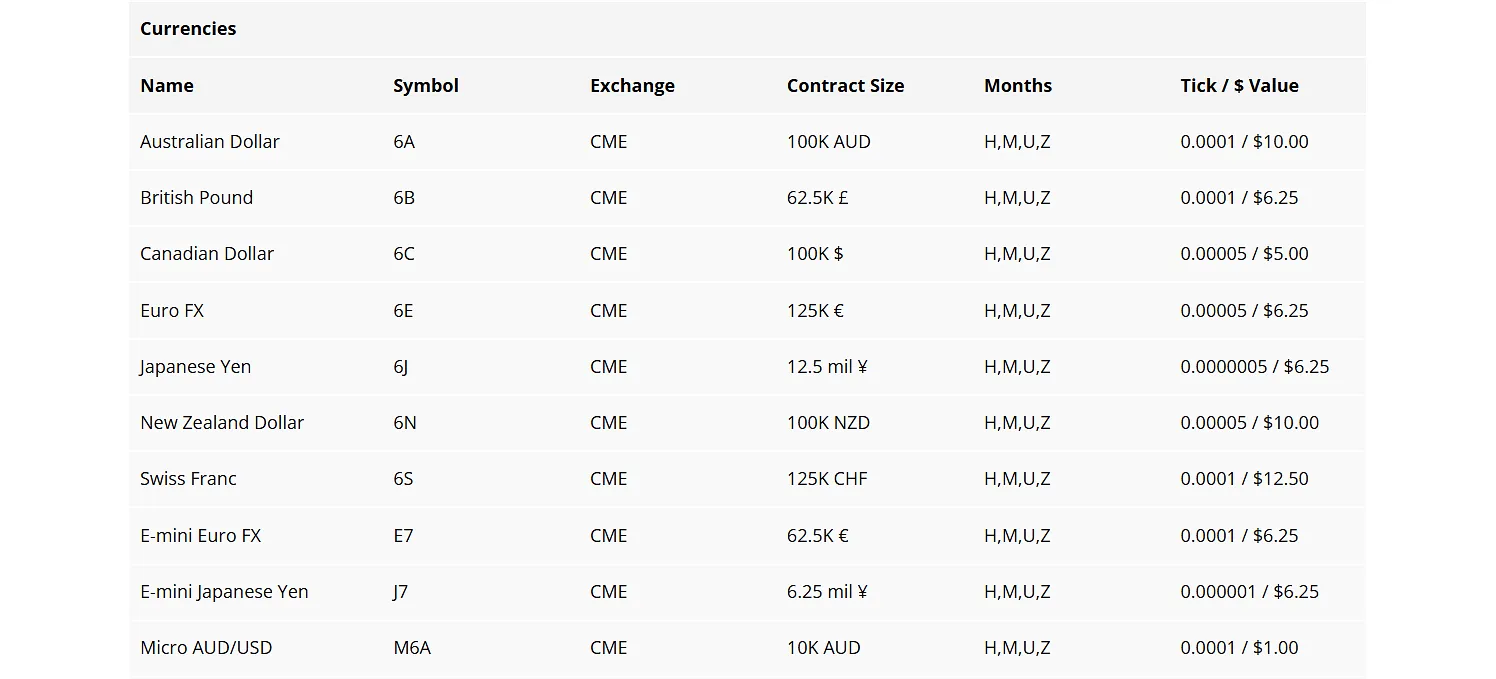Select the Micro AUD/USD row name
Screen dimensions: 1496x679
tap(206, 648)
